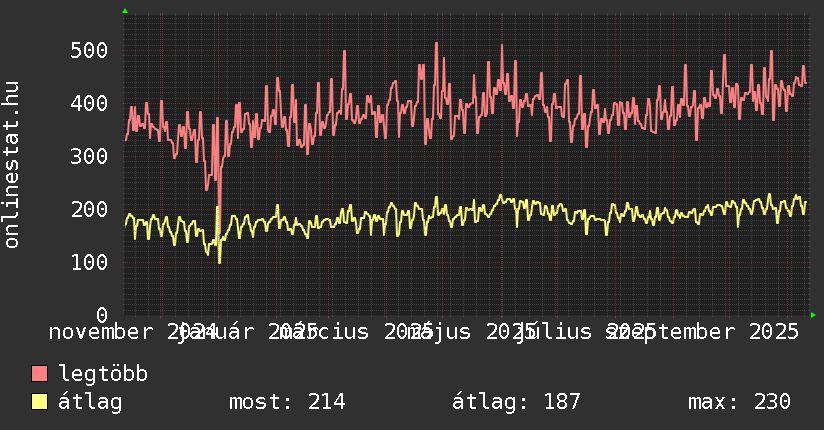Click the red legtöbb legend swatch

click(x=39, y=374)
